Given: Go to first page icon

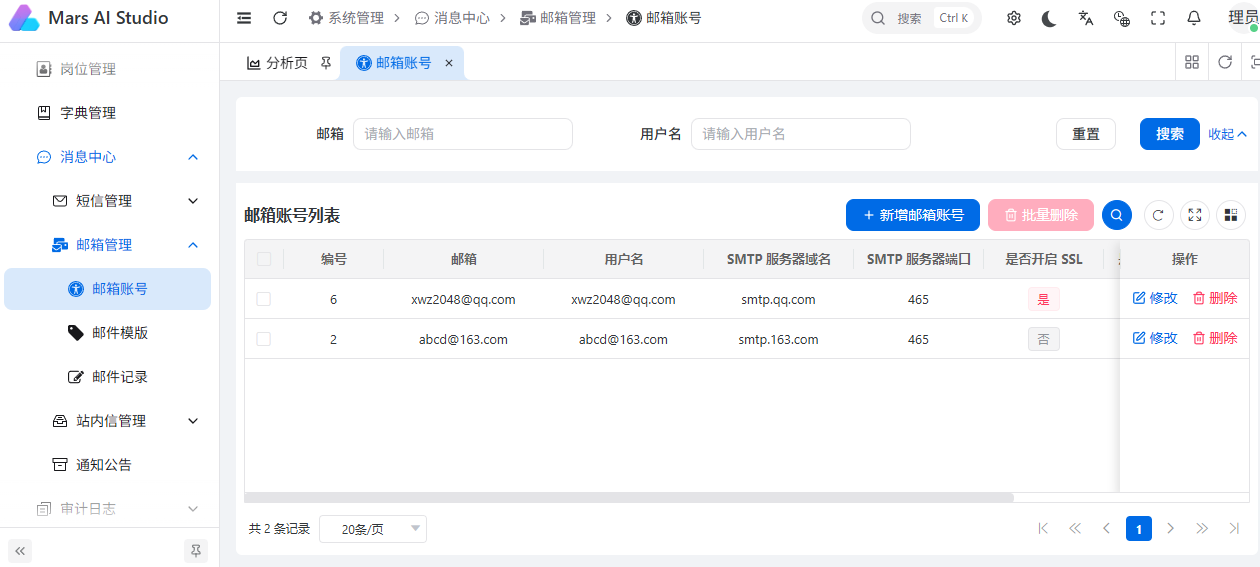Looking at the screenshot, I should click(x=1043, y=528).
